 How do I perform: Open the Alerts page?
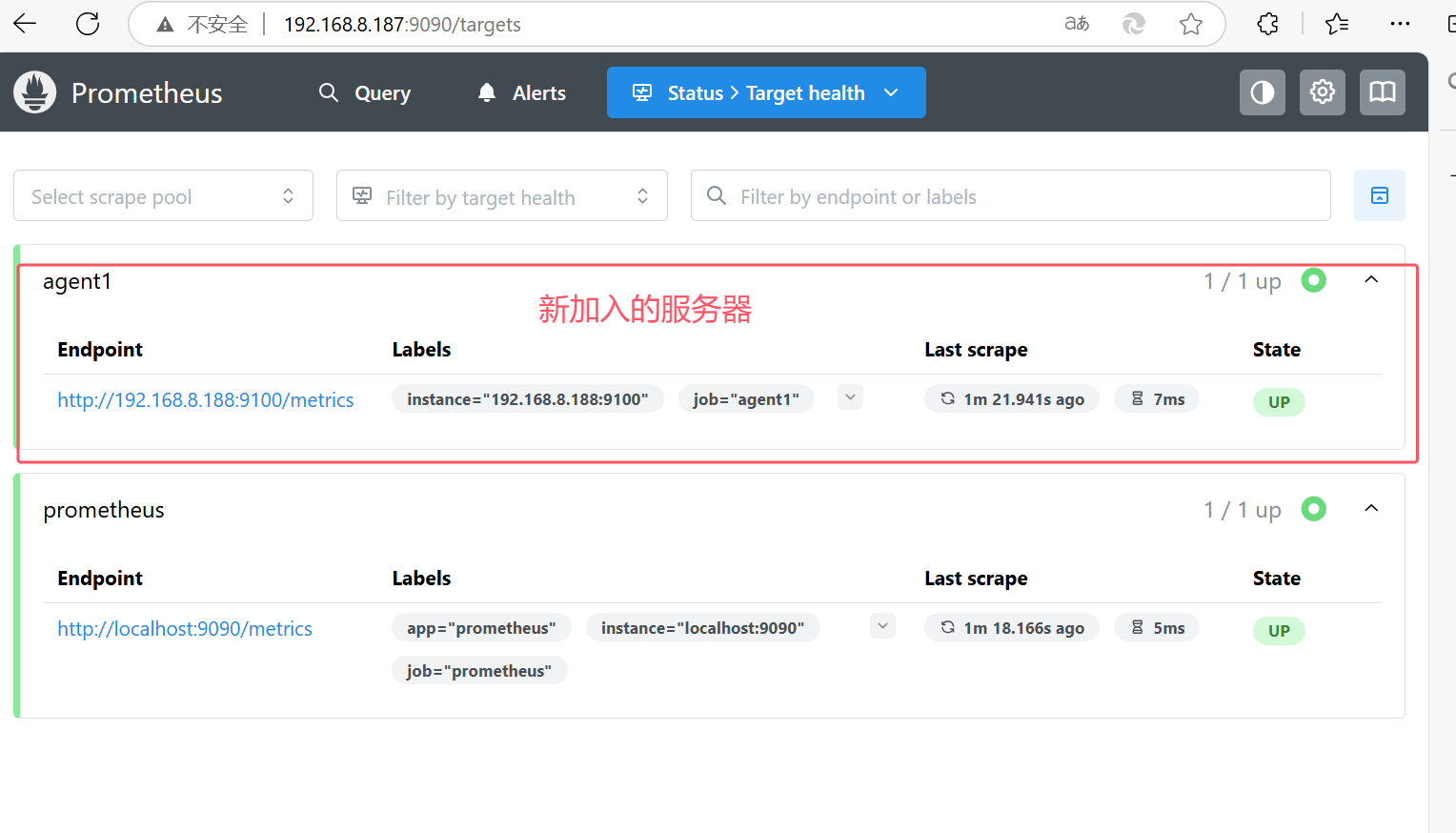521,92
